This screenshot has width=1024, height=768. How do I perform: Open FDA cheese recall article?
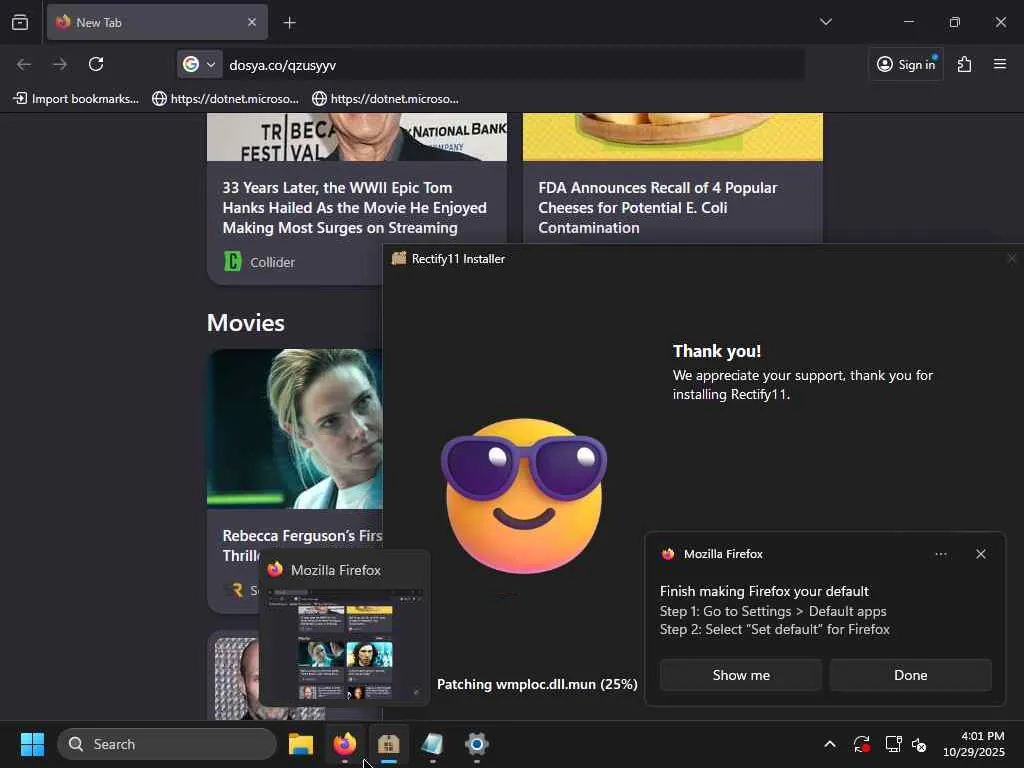point(658,208)
